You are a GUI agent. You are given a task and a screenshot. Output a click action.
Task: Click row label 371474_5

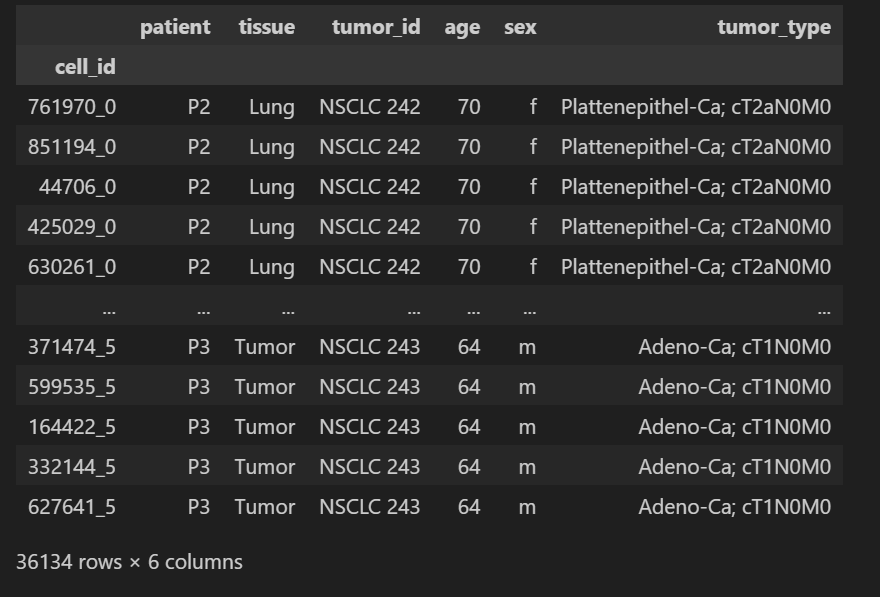[72, 347]
